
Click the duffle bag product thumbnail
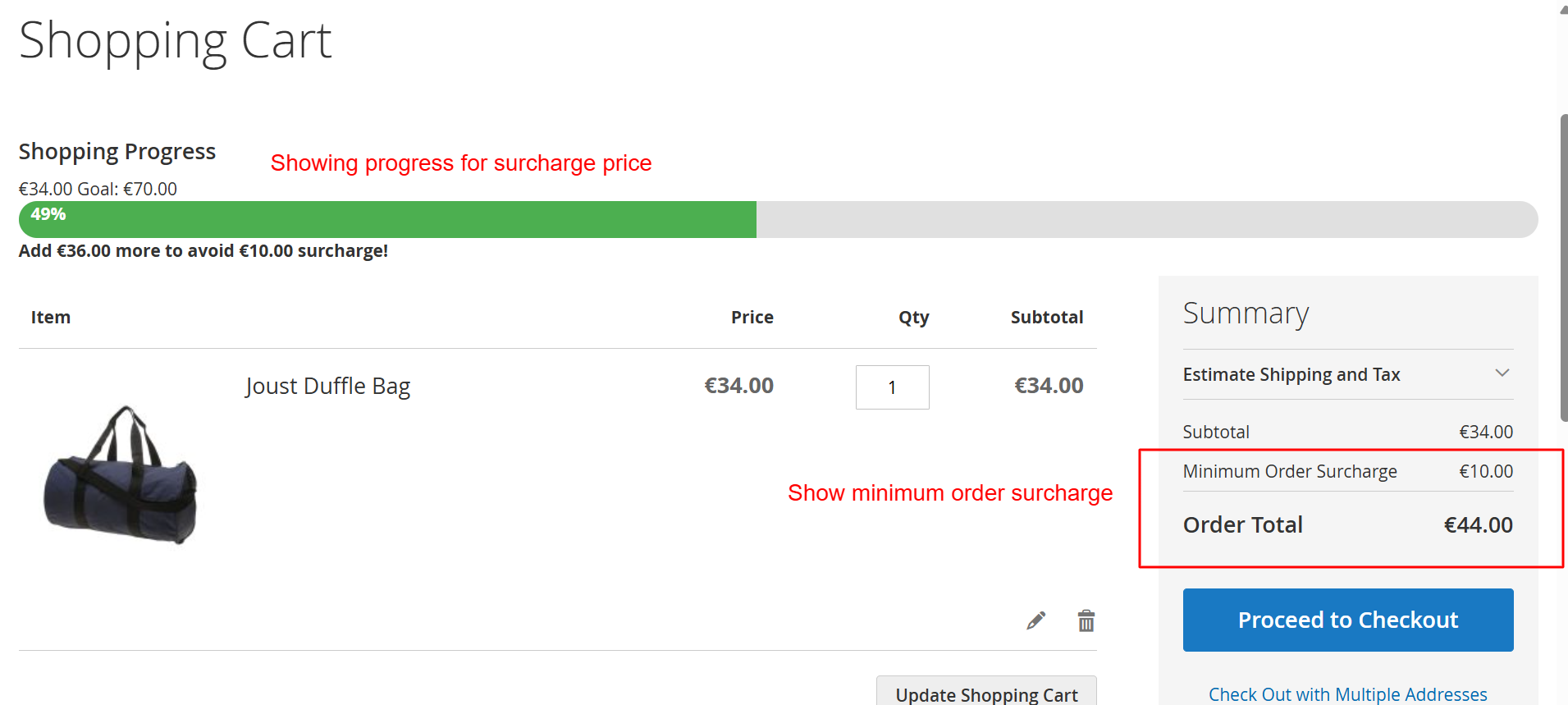121,474
